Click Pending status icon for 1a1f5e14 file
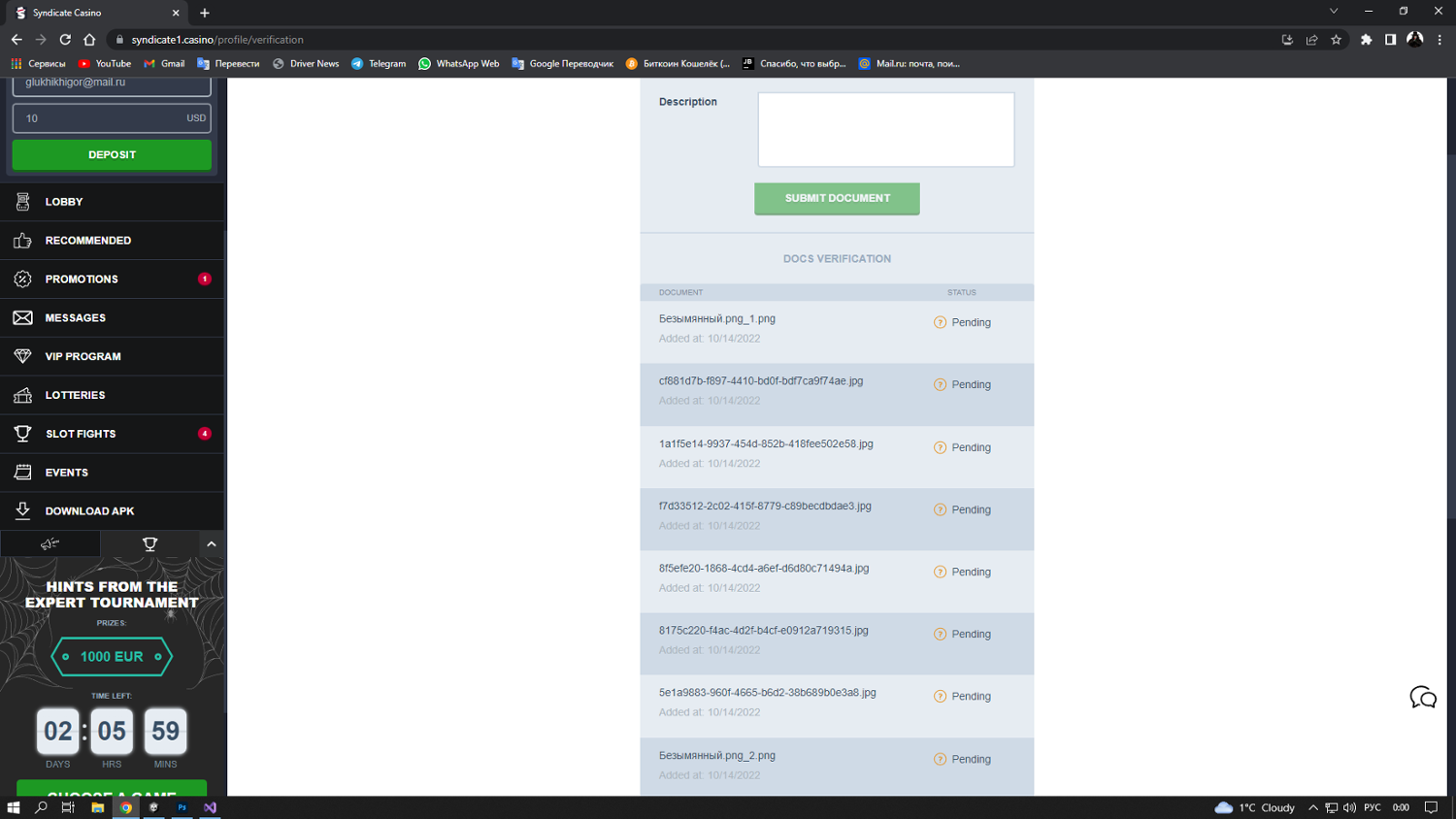 (940, 448)
